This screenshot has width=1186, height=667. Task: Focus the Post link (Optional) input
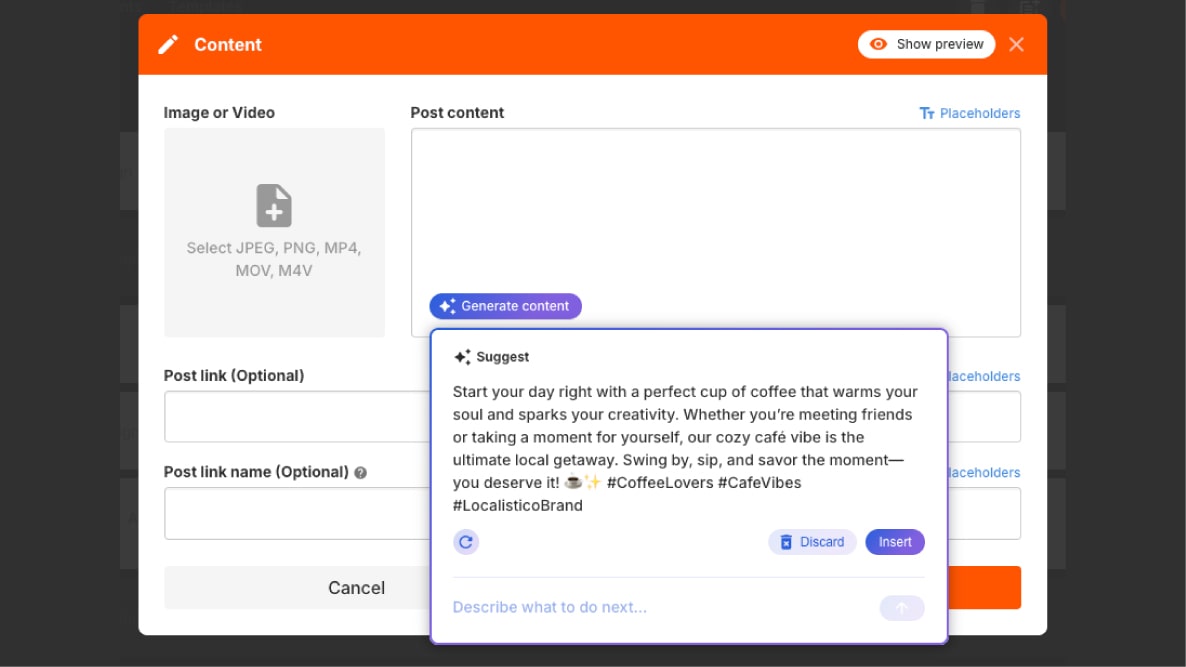pos(296,416)
